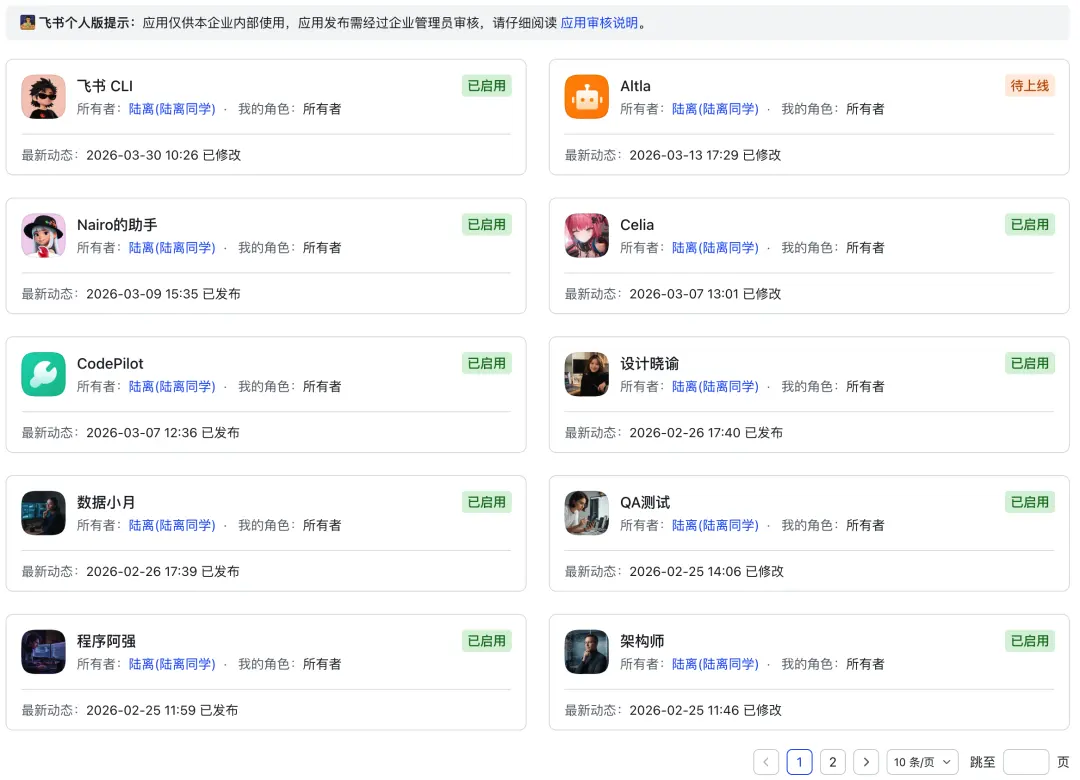The height and width of the screenshot is (780, 1080).
Task: Open the 数据小月 app title
Action: [x=106, y=502]
